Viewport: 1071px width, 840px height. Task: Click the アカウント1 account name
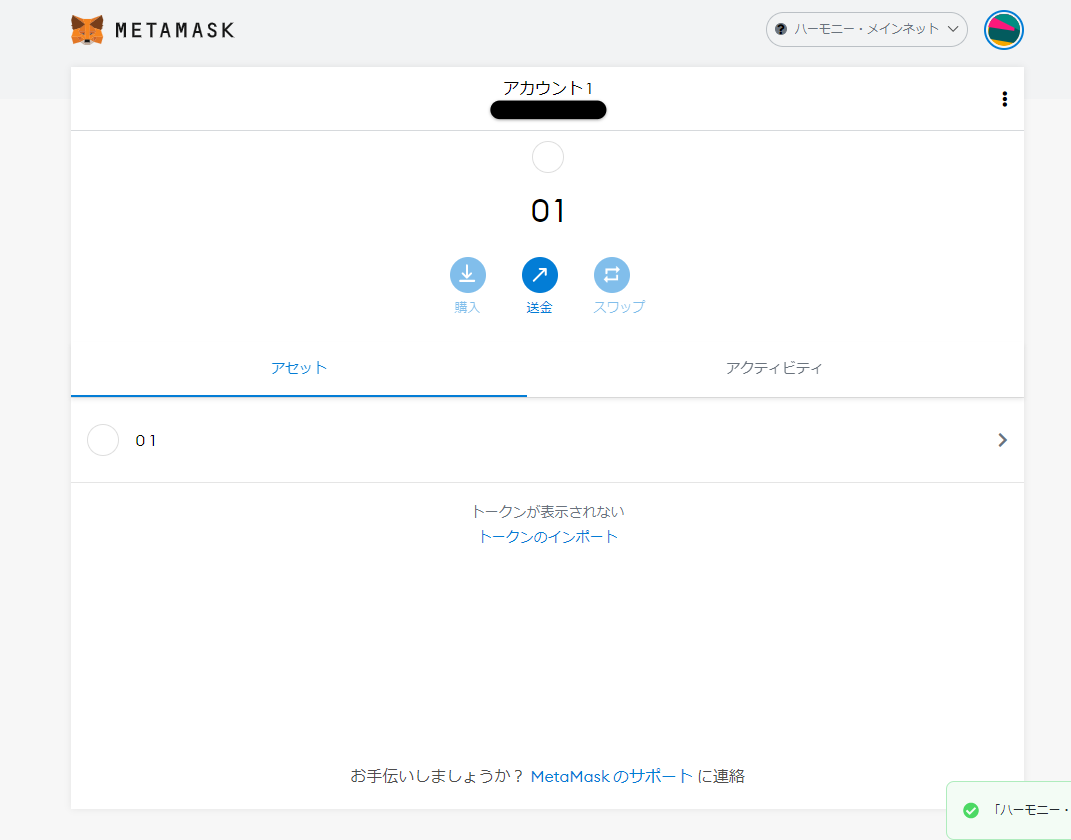coord(548,88)
